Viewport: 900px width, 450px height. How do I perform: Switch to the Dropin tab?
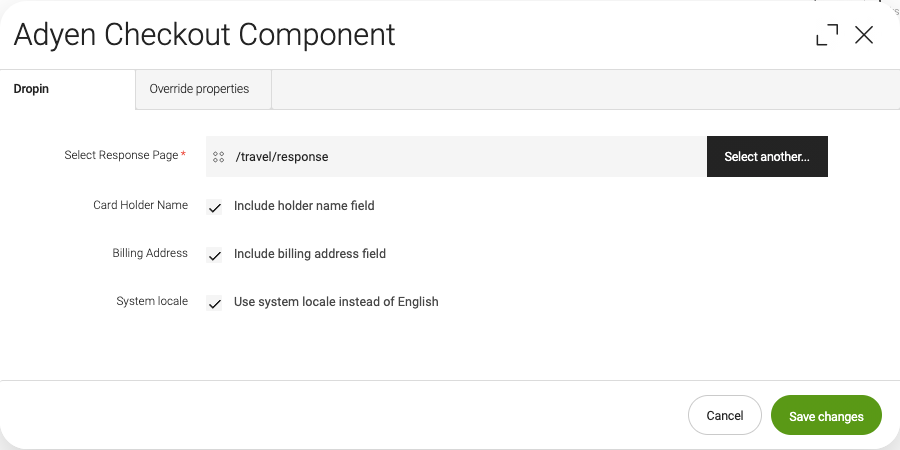(32, 89)
